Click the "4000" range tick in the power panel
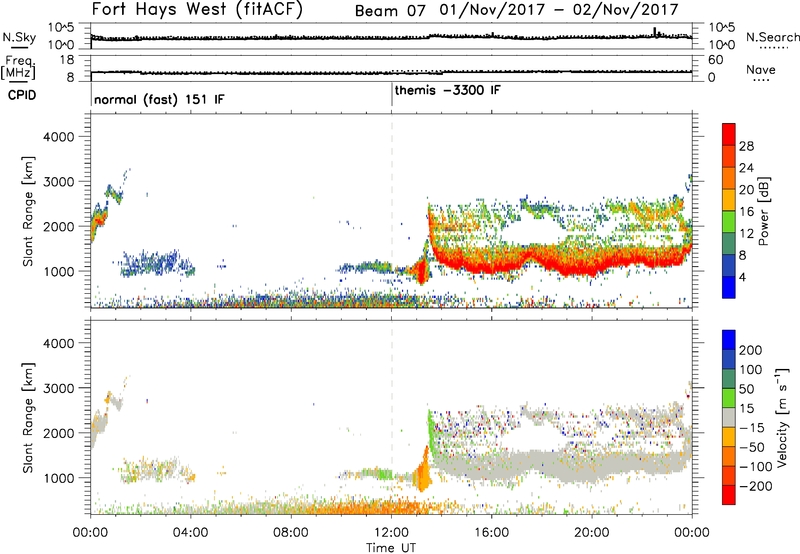The height and width of the screenshot is (554, 800). point(58,137)
